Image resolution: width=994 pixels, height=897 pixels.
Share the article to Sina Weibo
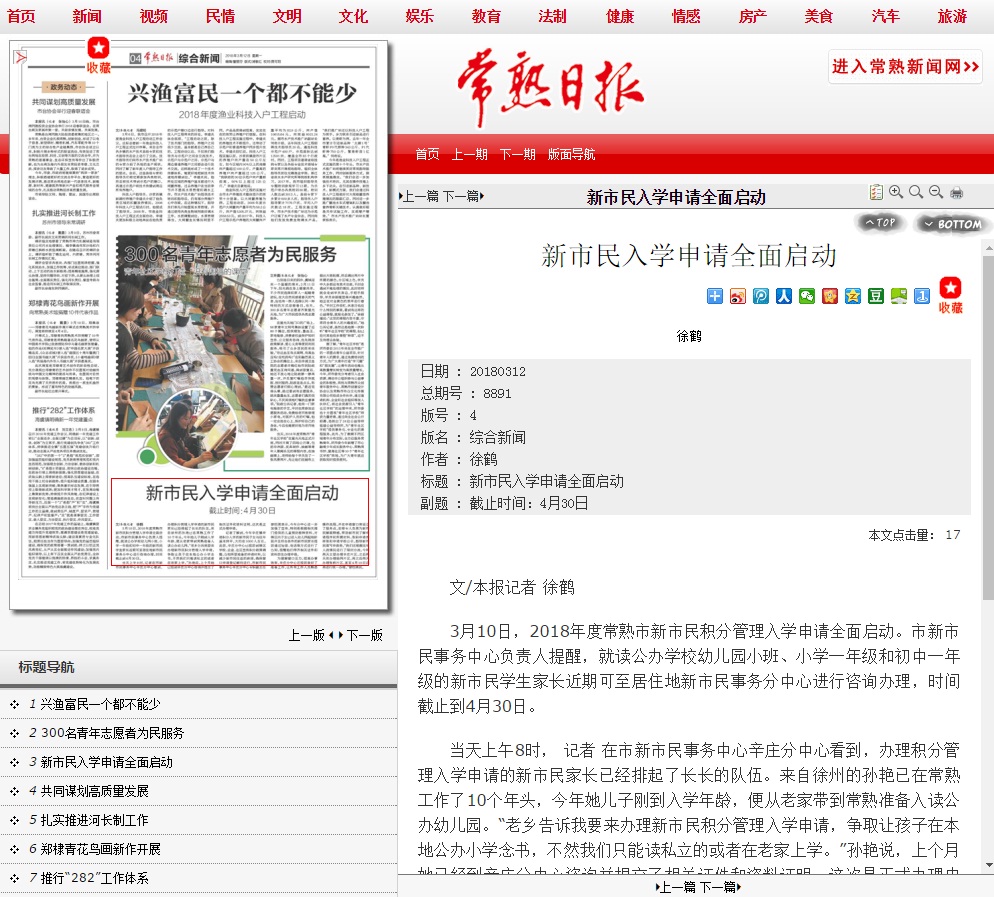tap(738, 296)
